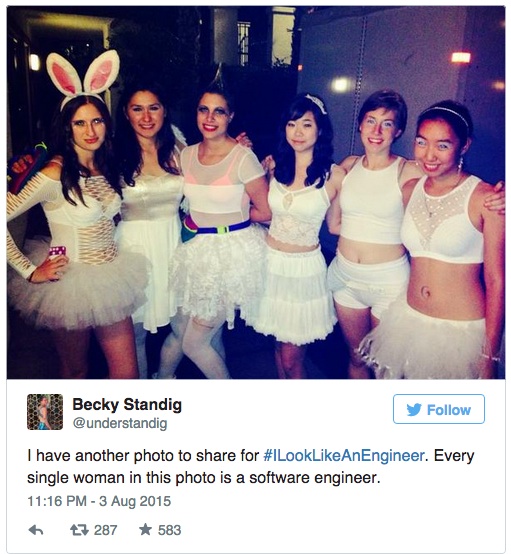511x554 pixels.
Task: View the 287 retweets count
Action: pyautogui.click(x=105, y=530)
